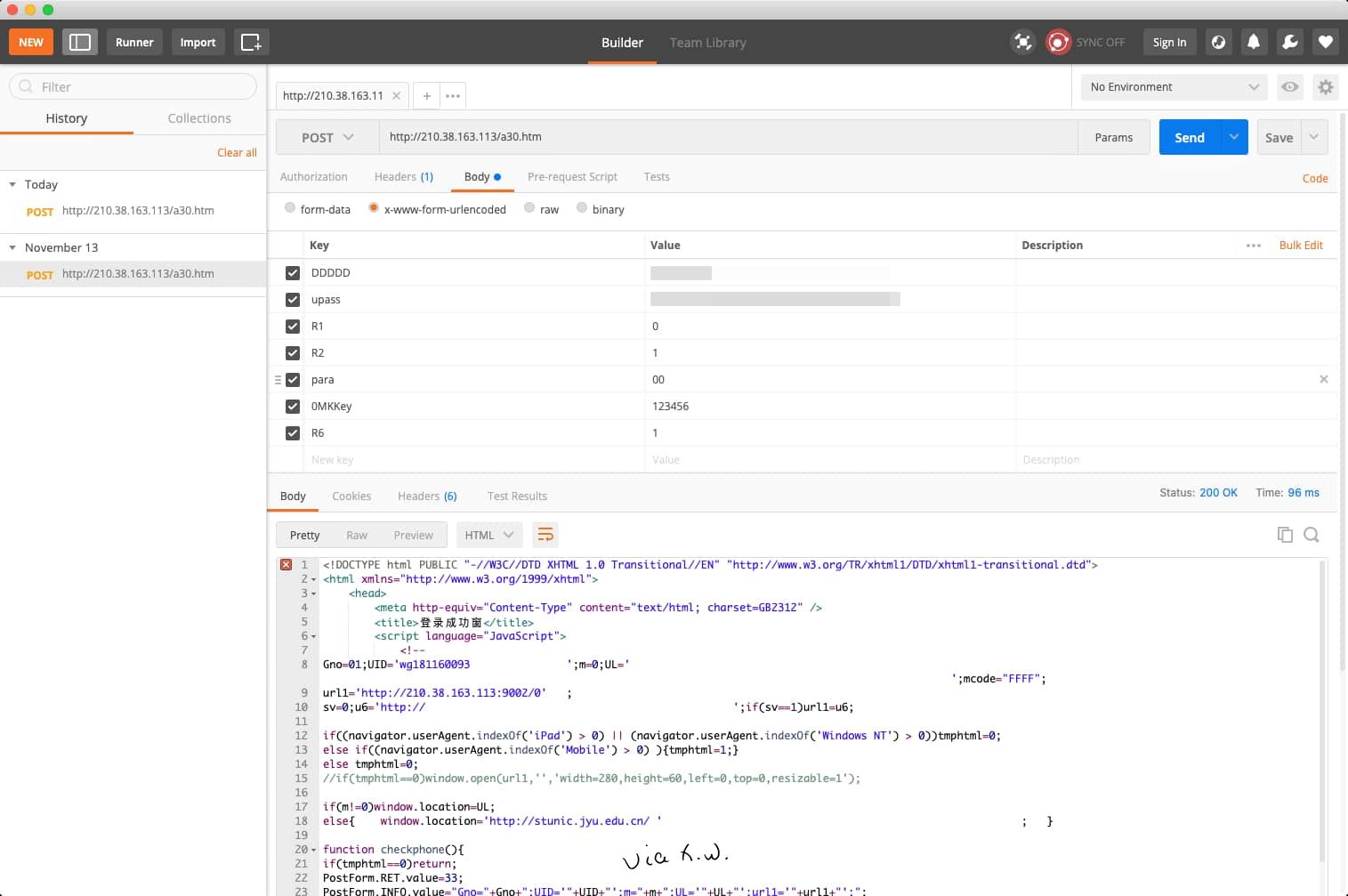Screen dimensions: 1348x896
Task: Open the Pre-request Script tab
Action: (x=572, y=177)
